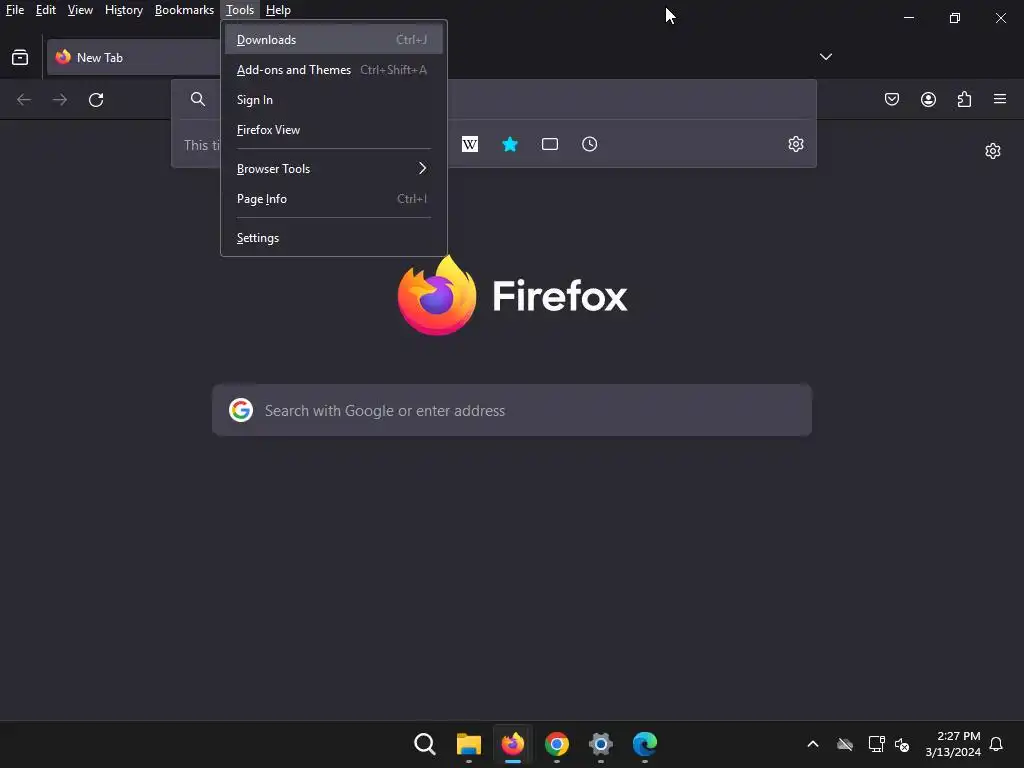
Task: Open the File menu
Action: (x=15, y=10)
